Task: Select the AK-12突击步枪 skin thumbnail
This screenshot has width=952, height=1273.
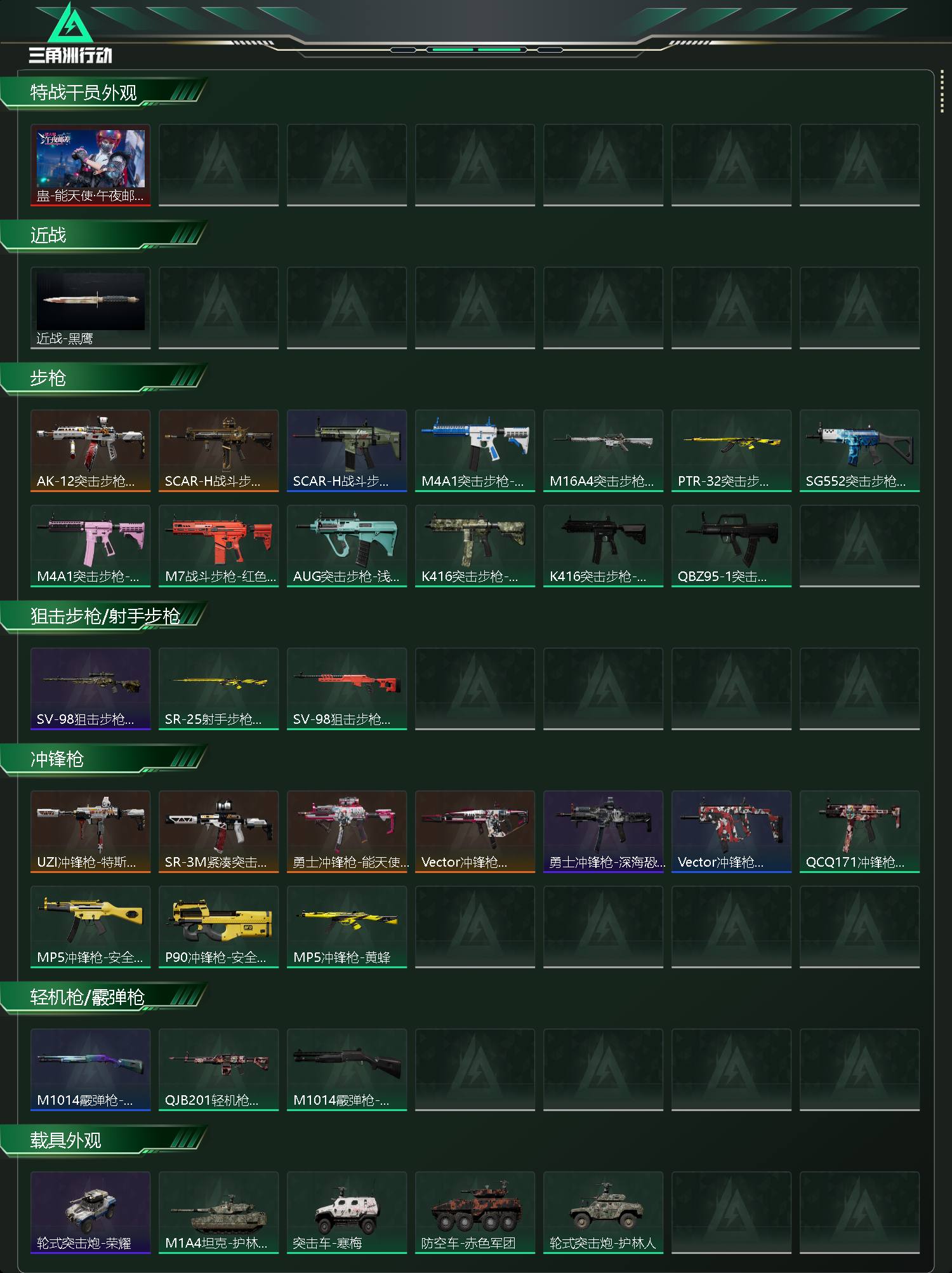Action: [91, 451]
